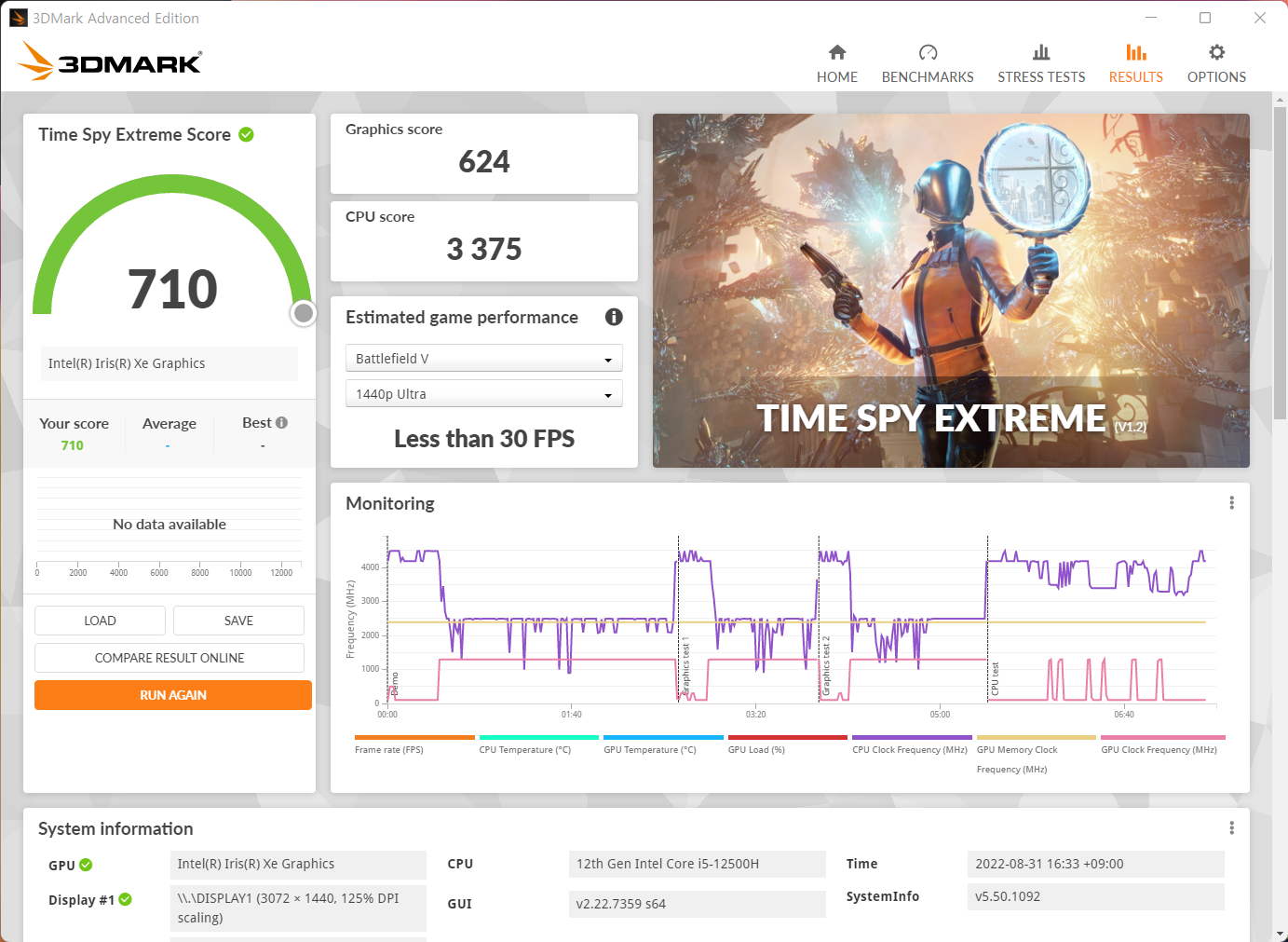The width and height of the screenshot is (1288, 942).
Task: Toggle GPU Memory Clock Frequency legend series
Action: pyautogui.click(x=1037, y=755)
